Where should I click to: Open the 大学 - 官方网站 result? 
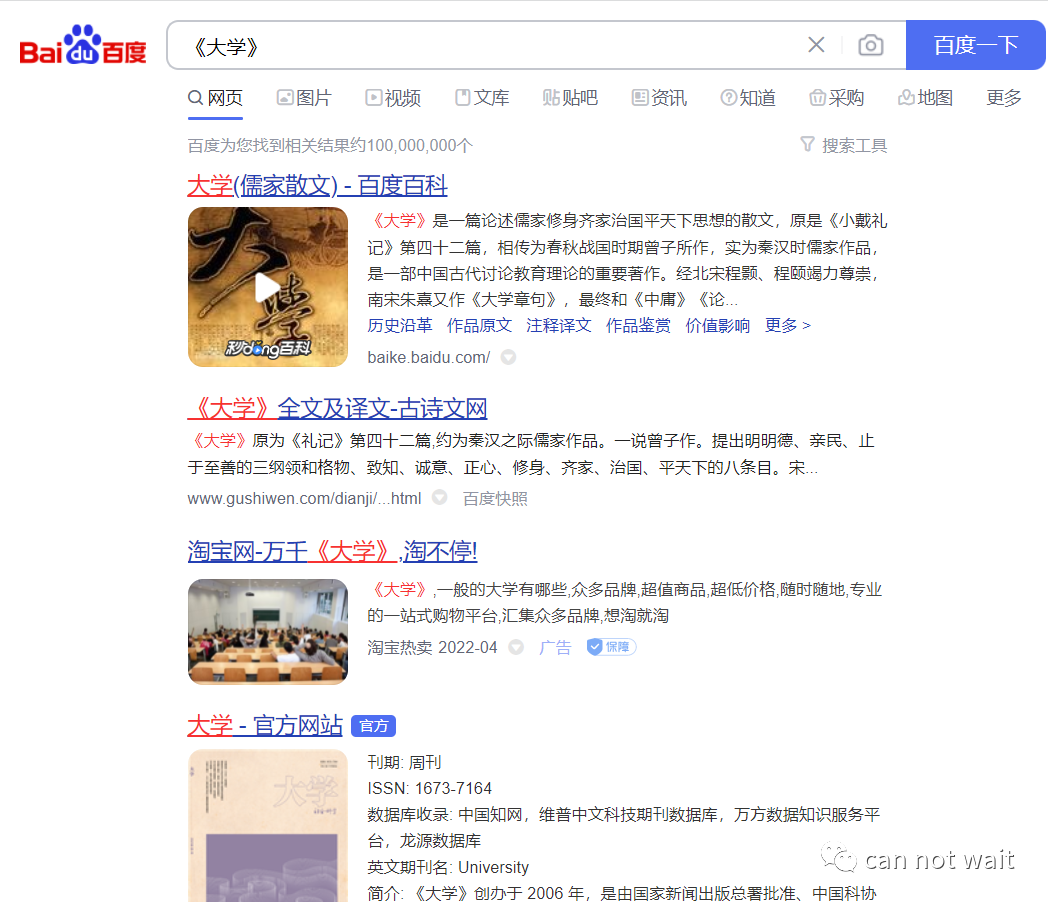click(x=265, y=726)
